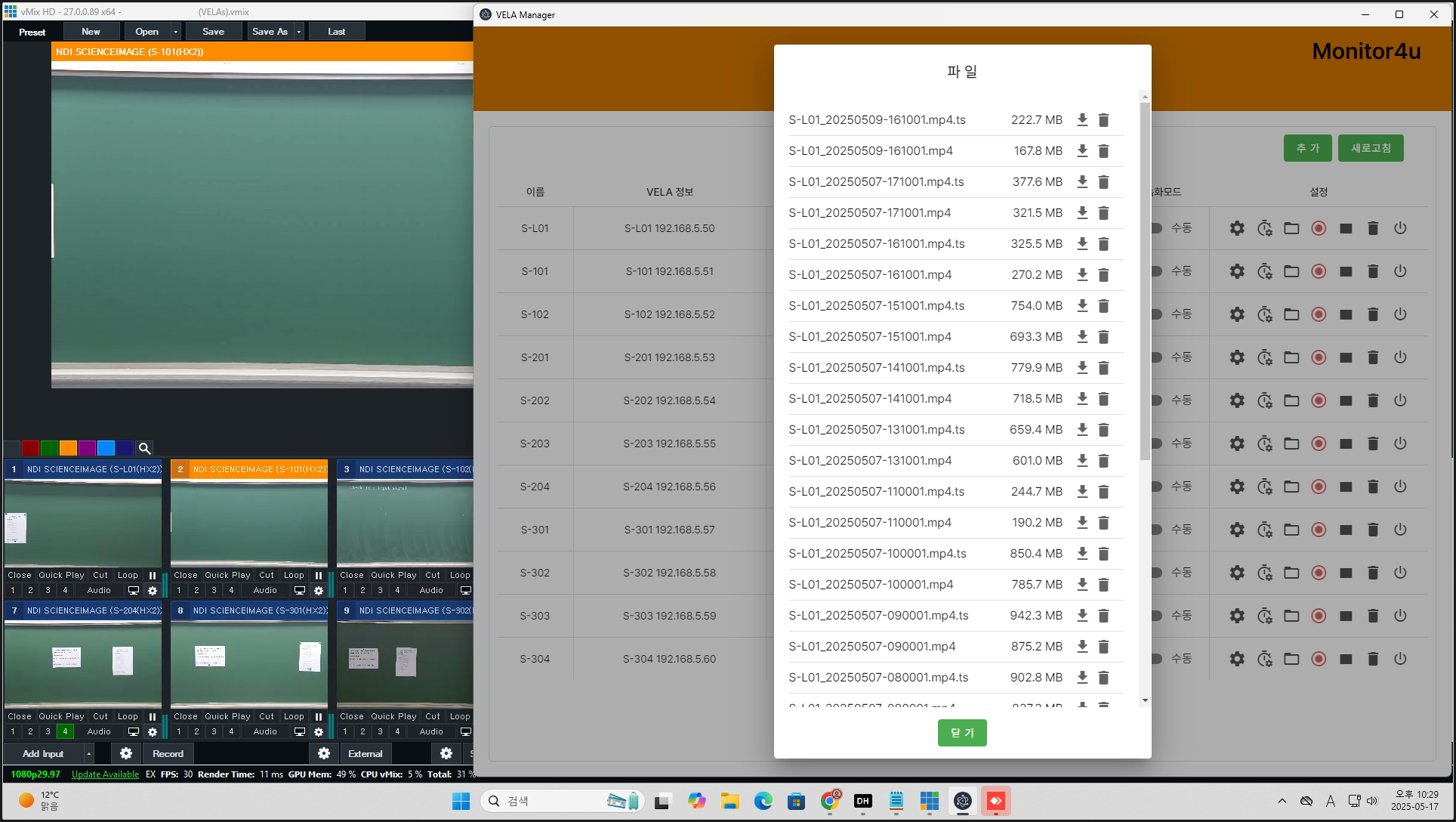Delete S-L01_20250507-171001.mp4 file

[x=1103, y=213]
